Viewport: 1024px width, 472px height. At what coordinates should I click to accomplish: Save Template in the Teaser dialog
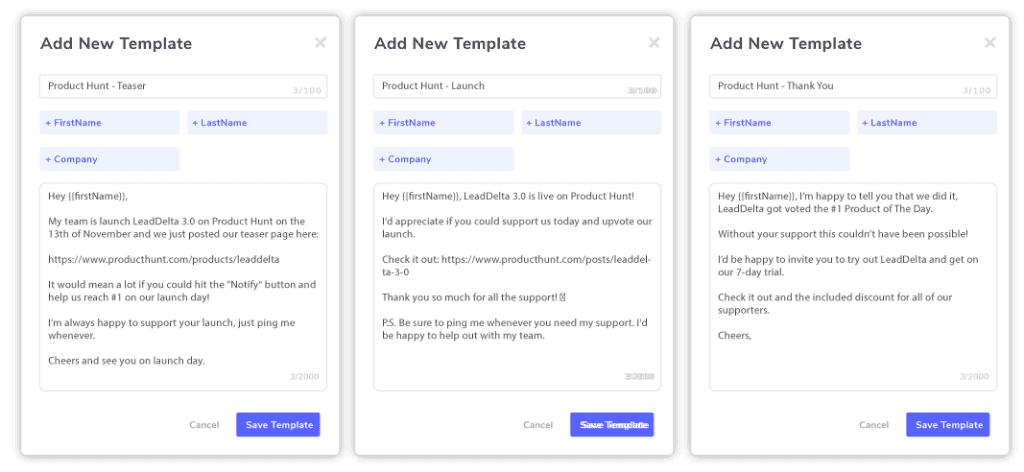pyautogui.click(x=278, y=424)
